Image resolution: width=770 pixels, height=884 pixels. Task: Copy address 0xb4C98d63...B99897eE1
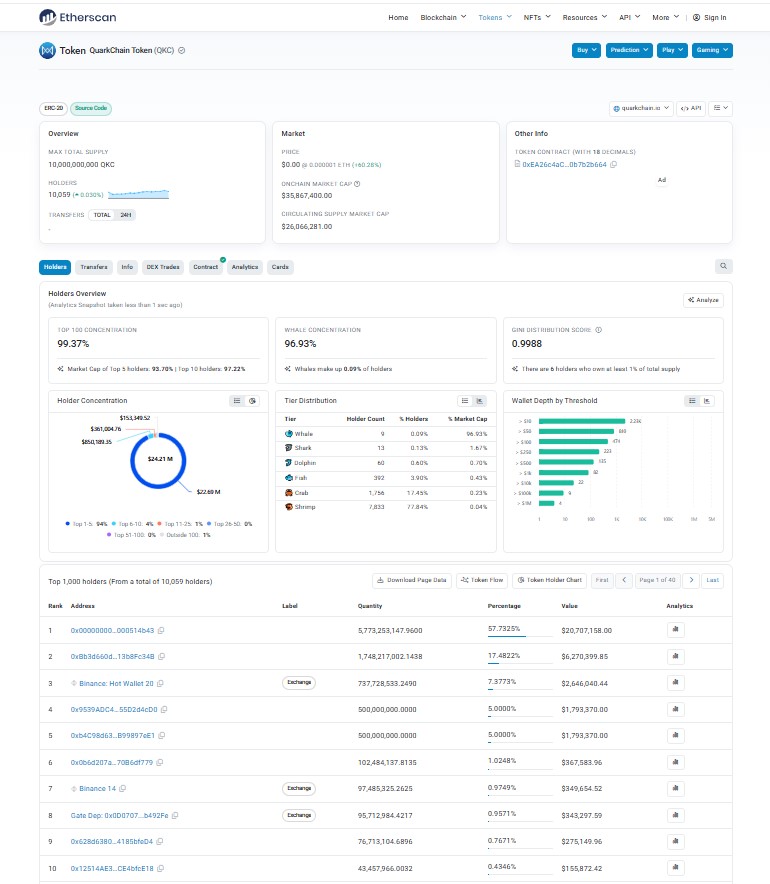coord(162,735)
